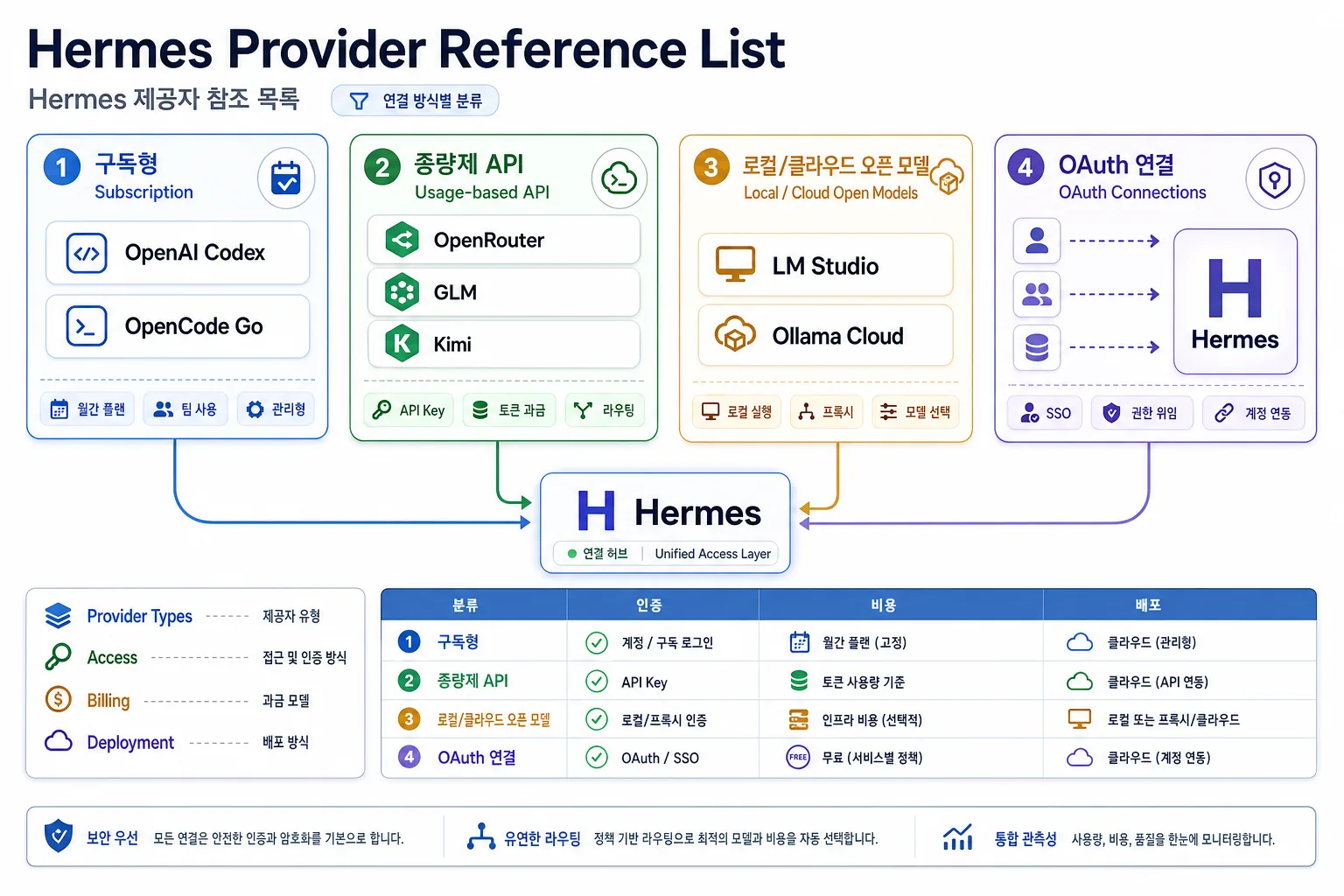
Task: Click the Unified Access Layer label
Action: tap(713, 554)
